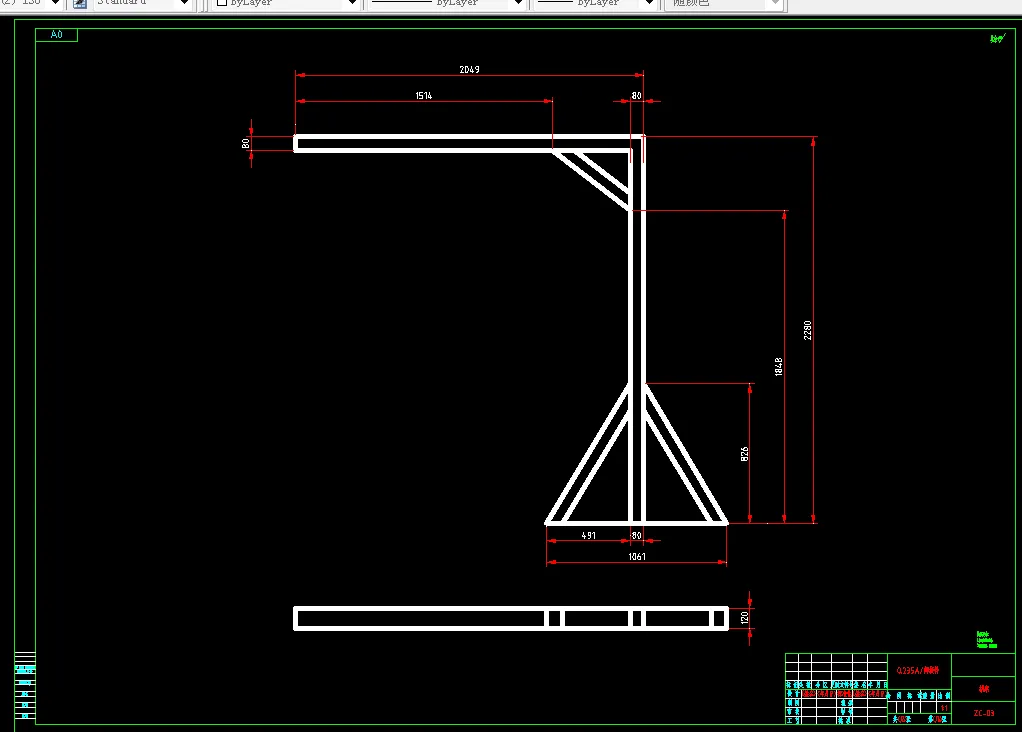The image size is (1022, 732).
Task: Select the 2280 height dimension text
Action: (808, 330)
